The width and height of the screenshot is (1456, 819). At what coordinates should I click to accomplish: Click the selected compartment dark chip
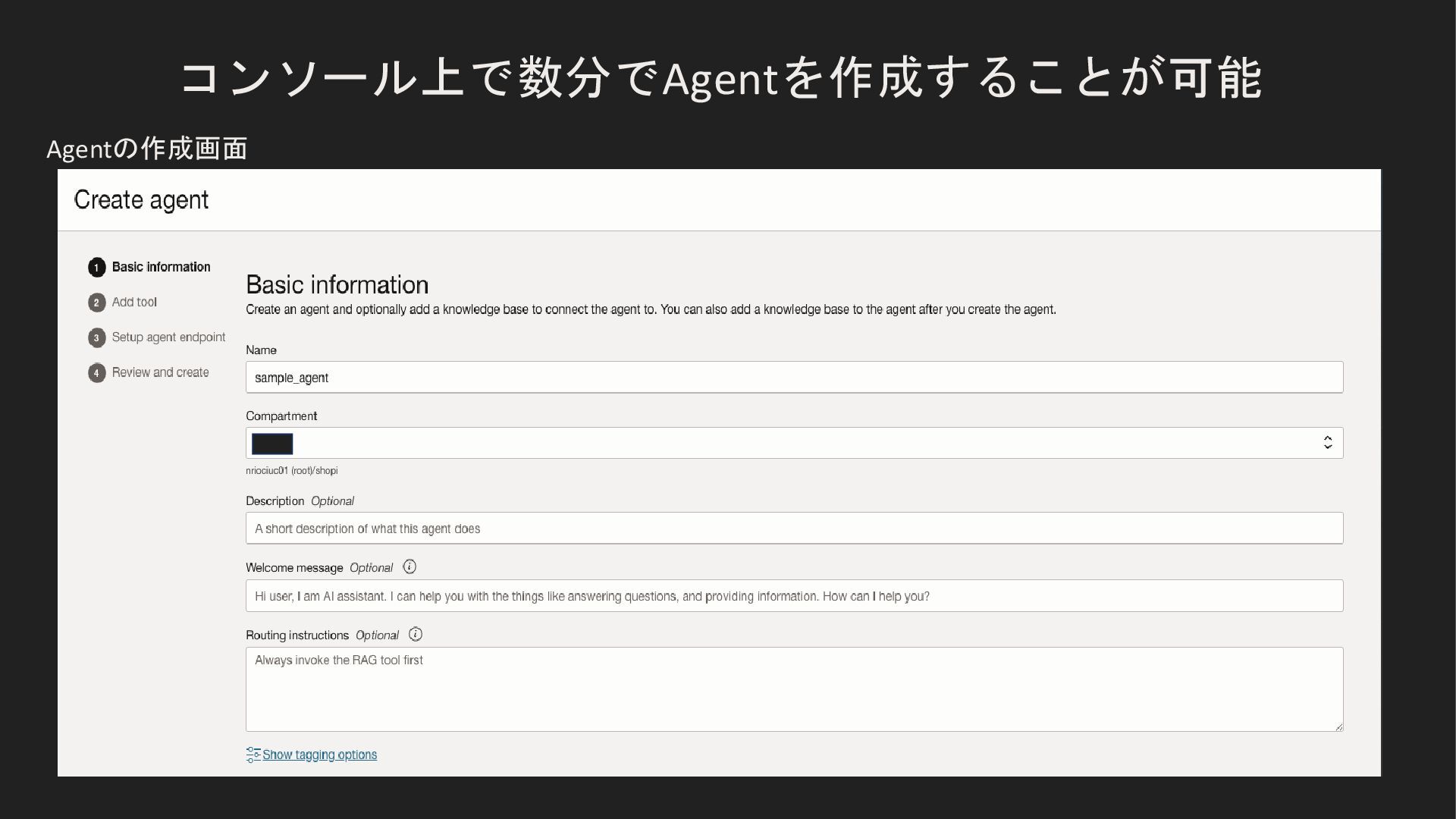click(x=272, y=444)
